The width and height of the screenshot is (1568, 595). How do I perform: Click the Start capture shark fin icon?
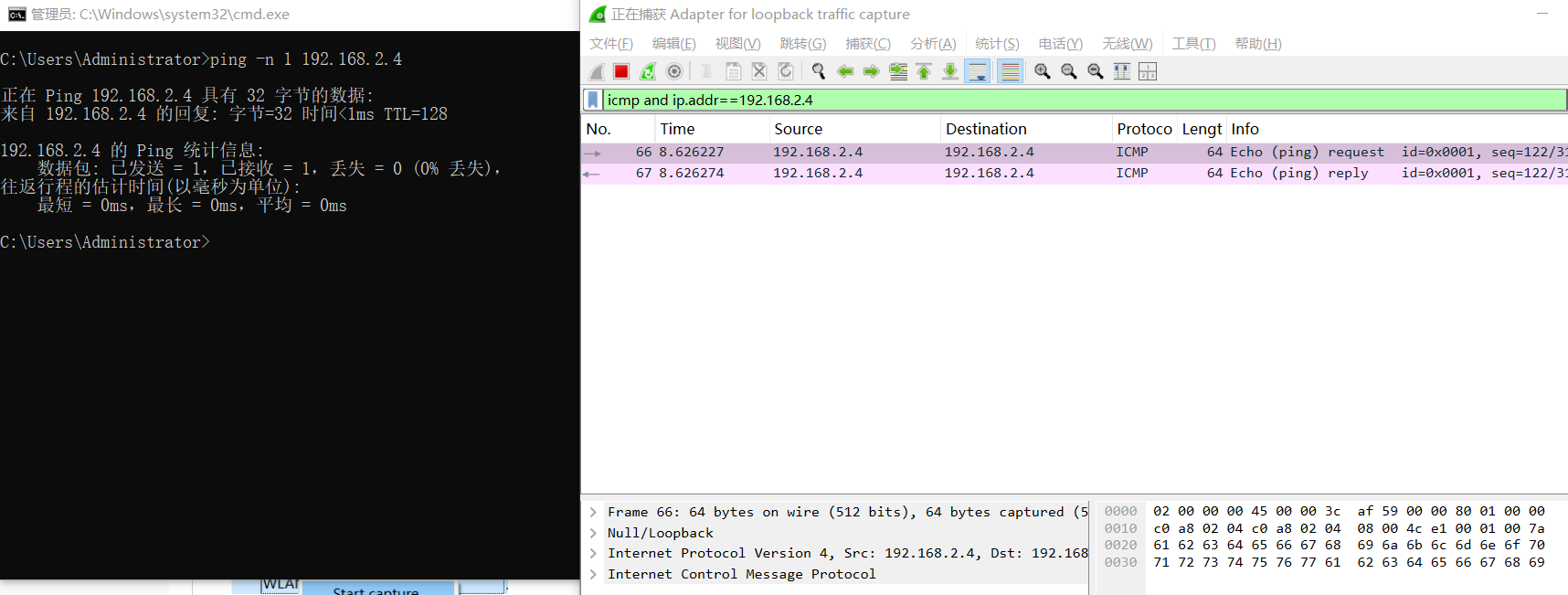point(597,71)
